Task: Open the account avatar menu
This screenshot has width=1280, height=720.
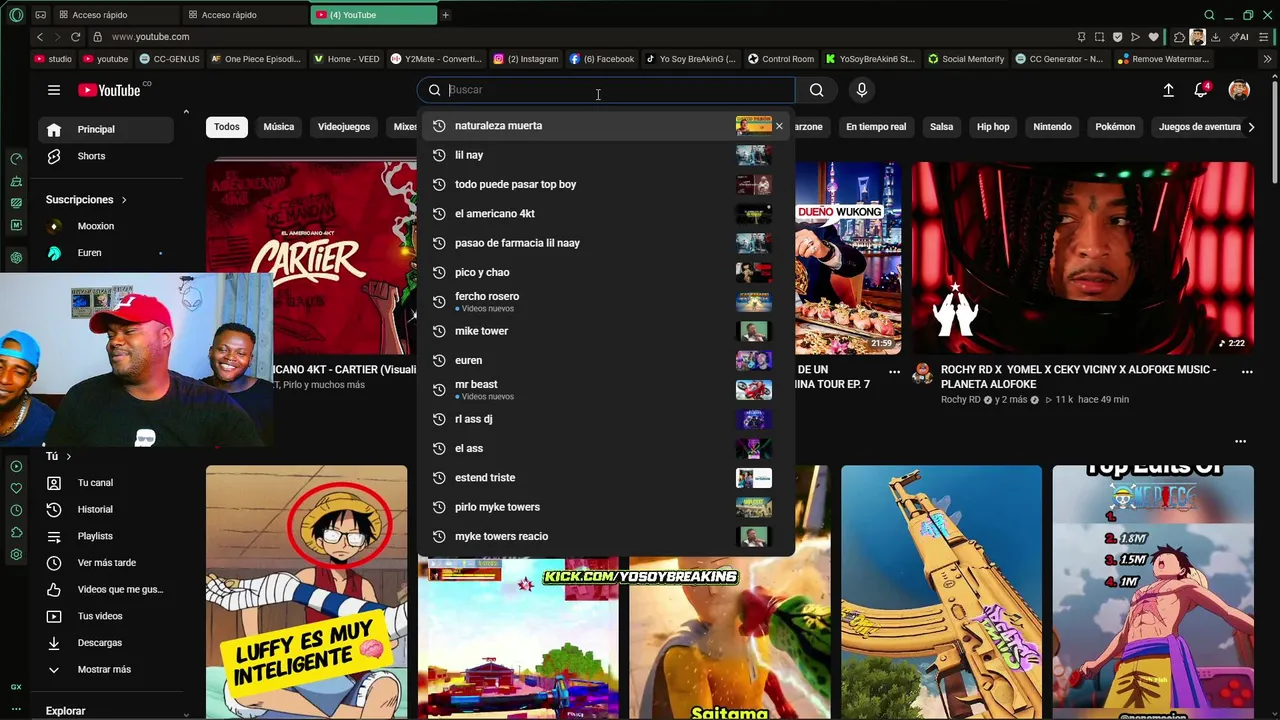Action: [x=1239, y=90]
